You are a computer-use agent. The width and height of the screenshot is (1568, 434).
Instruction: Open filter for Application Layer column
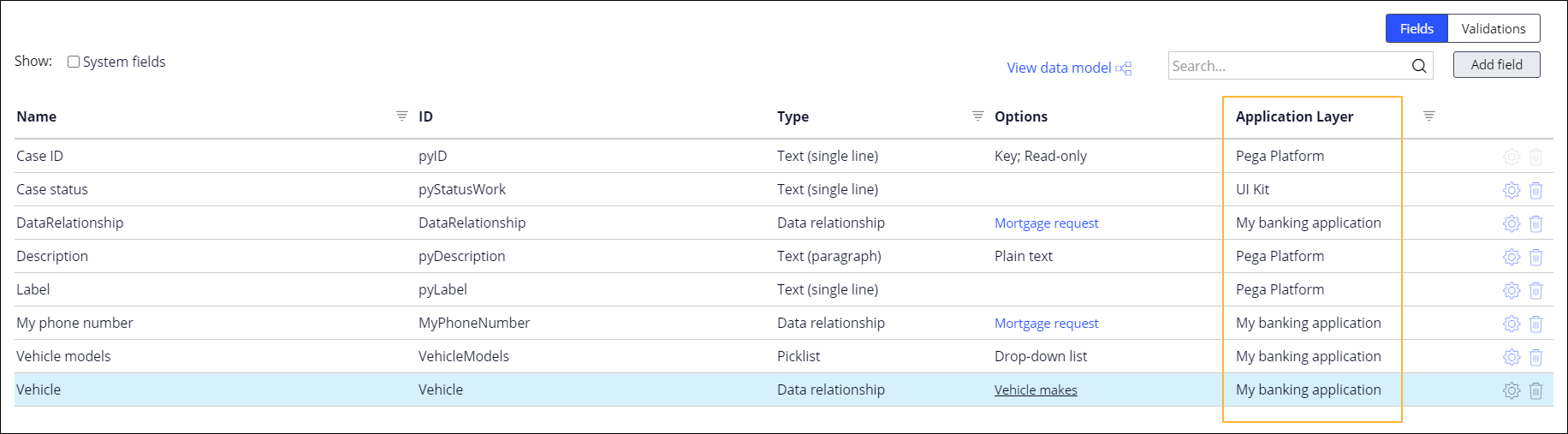[x=1428, y=116]
